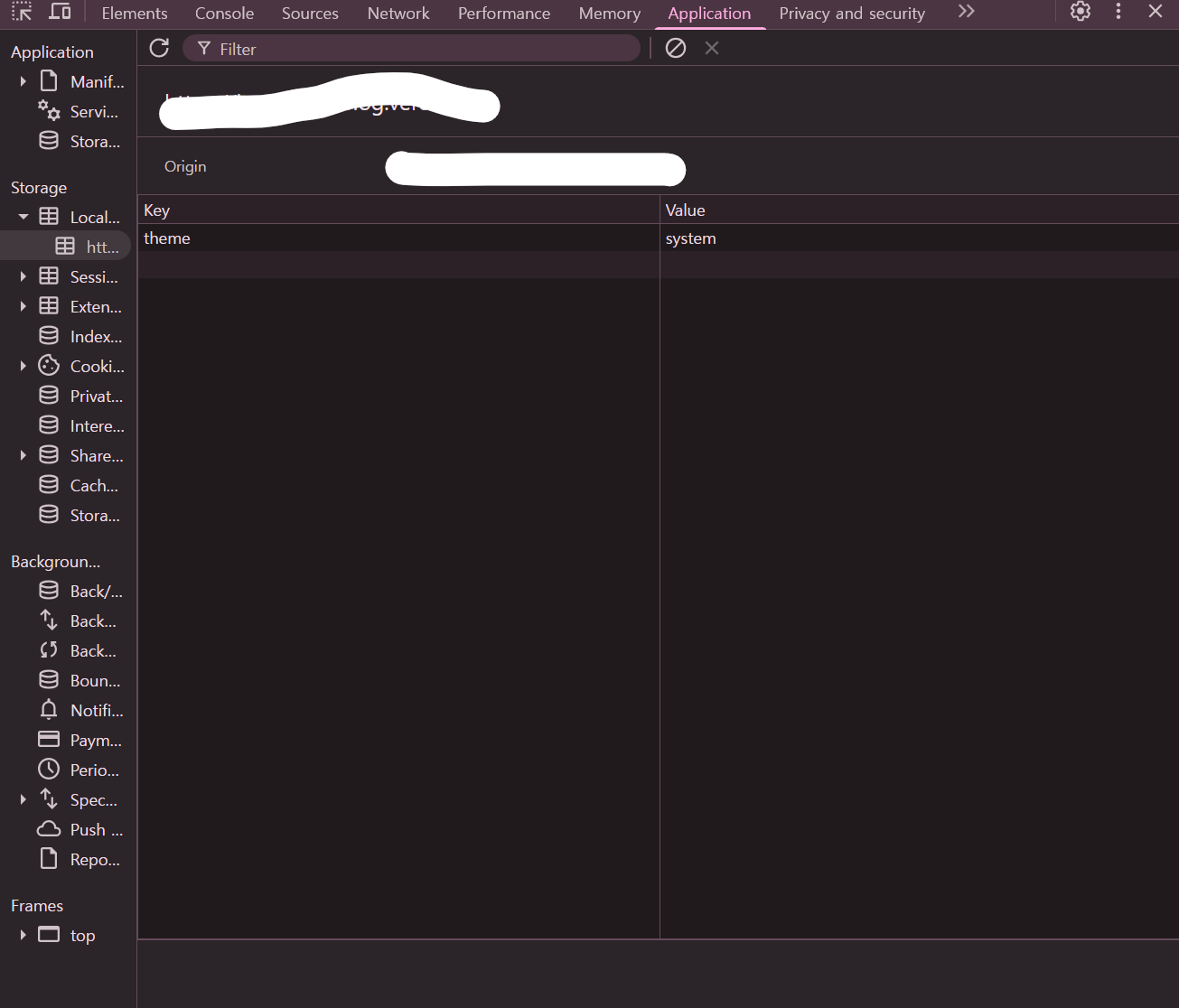
Task: Expand the top frame arrow
Action: tap(23, 935)
